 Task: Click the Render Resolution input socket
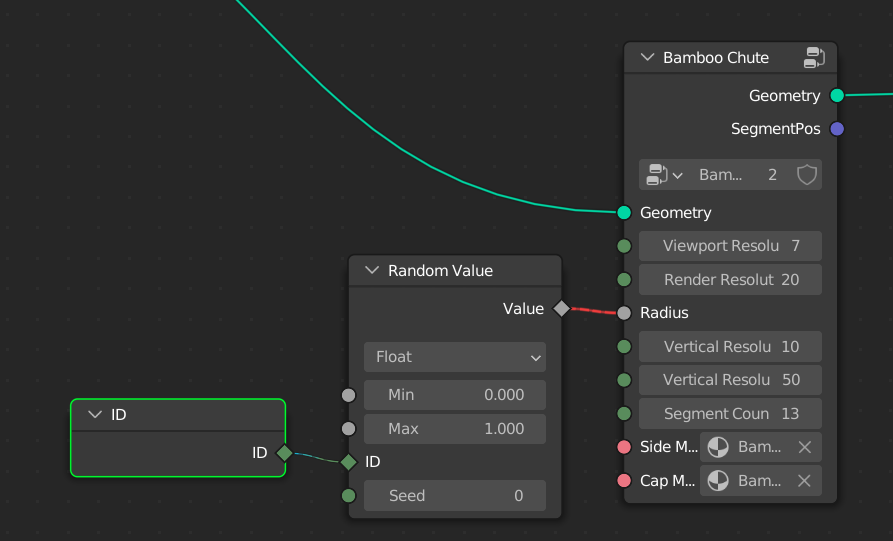coord(624,280)
